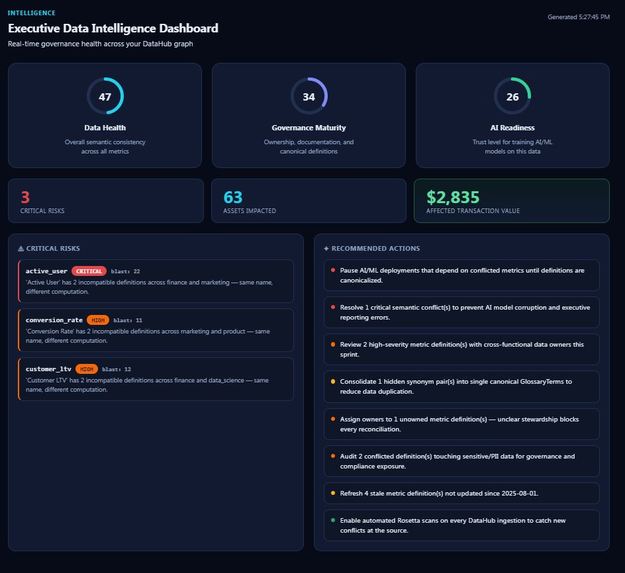
Task: Click the 'blast: 11' label on conversion_rate
Action: click(128, 320)
